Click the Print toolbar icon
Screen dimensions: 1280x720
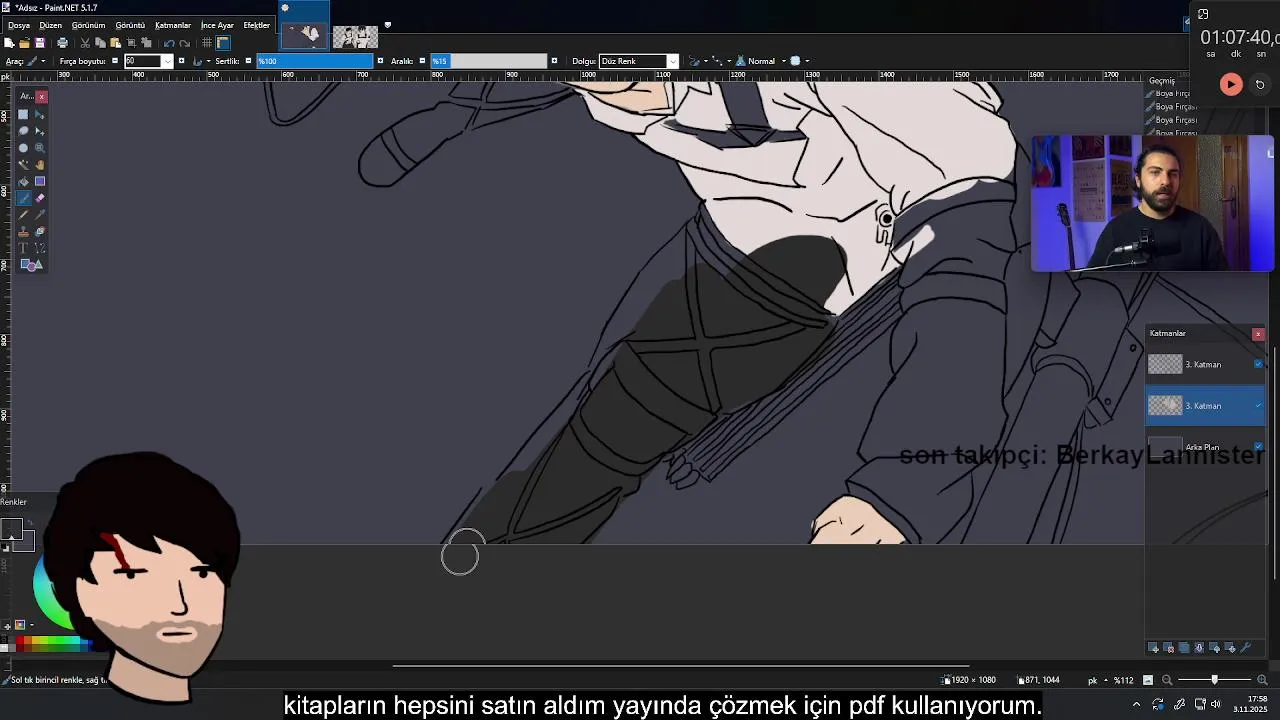coord(62,43)
